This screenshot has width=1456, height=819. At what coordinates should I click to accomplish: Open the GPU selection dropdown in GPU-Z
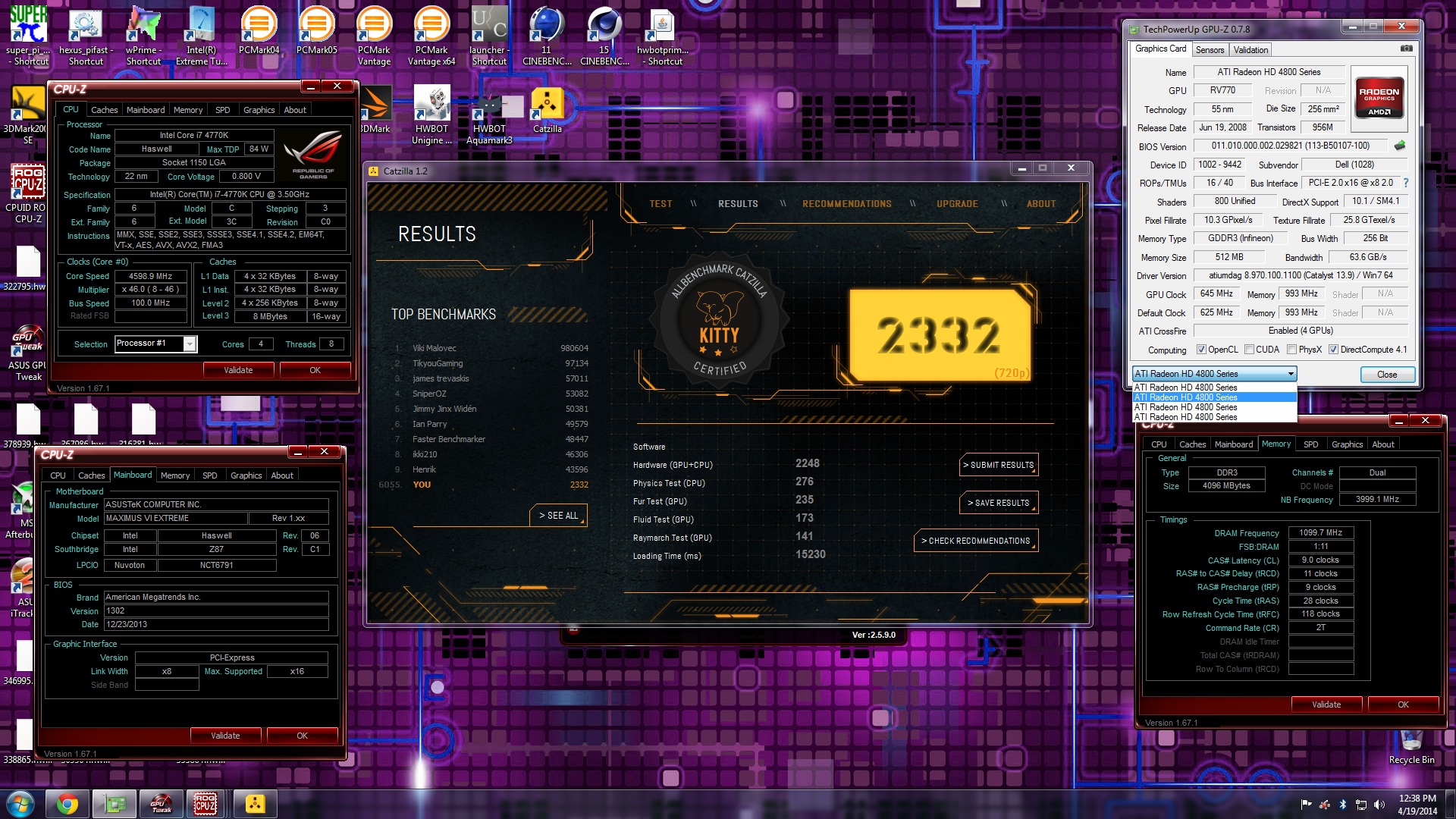pyautogui.click(x=1214, y=374)
